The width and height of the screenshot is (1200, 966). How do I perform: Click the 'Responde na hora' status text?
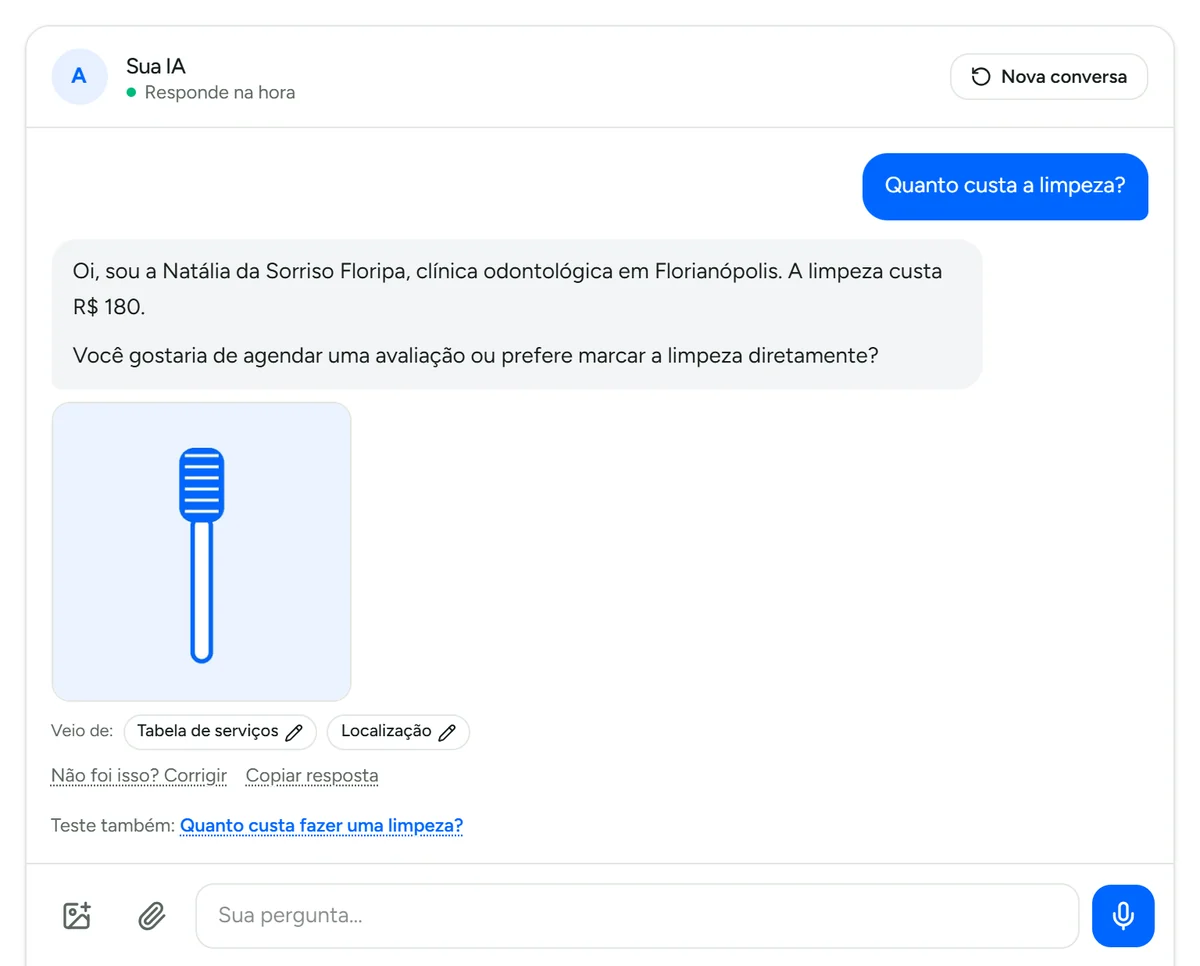220,93
